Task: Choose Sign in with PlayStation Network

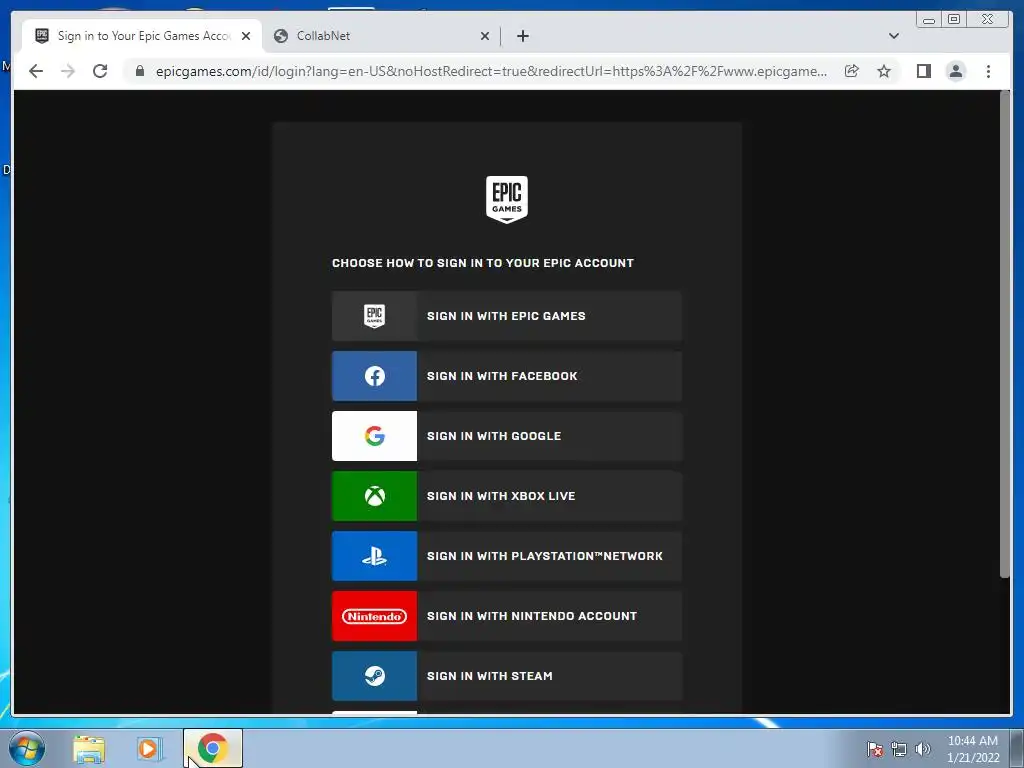Action: [507, 556]
